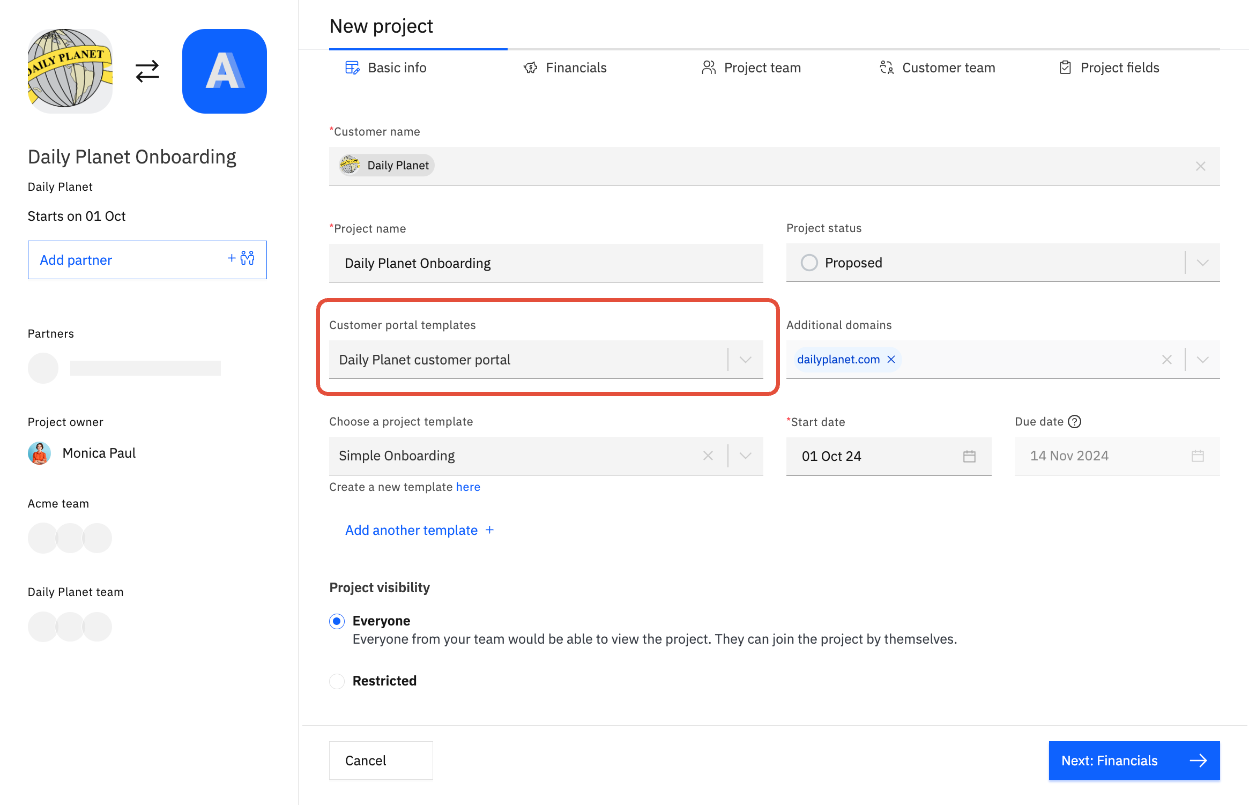The image size is (1249, 805).
Task: Select Everyone project visibility
Action: [x=337, y=621]
